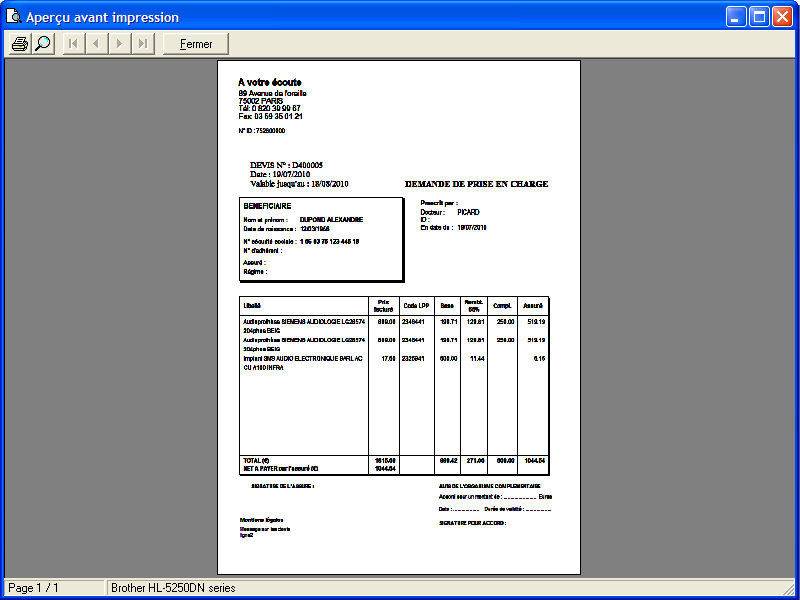Click the 'A votre écoute' header text
Screen dimensions: 800x600
(x=269, y=82)
